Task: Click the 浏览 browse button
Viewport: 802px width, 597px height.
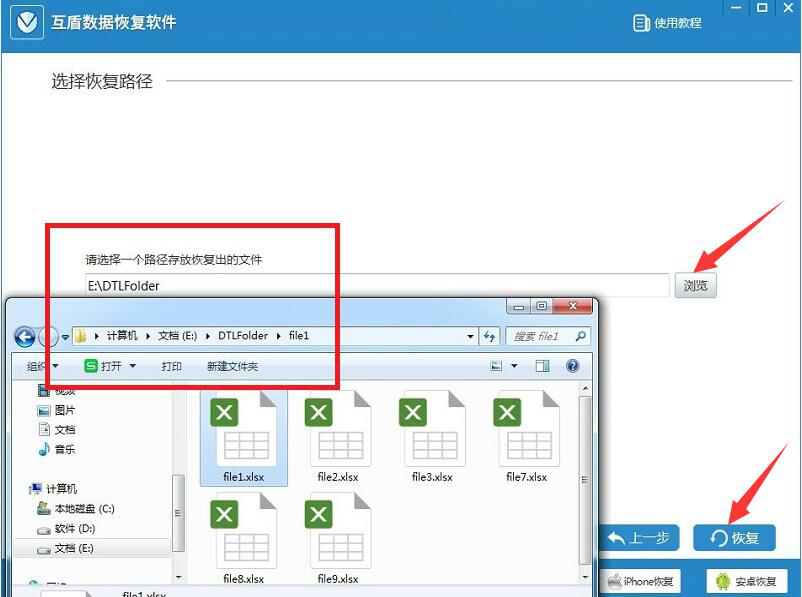Action: click(695, 285)
